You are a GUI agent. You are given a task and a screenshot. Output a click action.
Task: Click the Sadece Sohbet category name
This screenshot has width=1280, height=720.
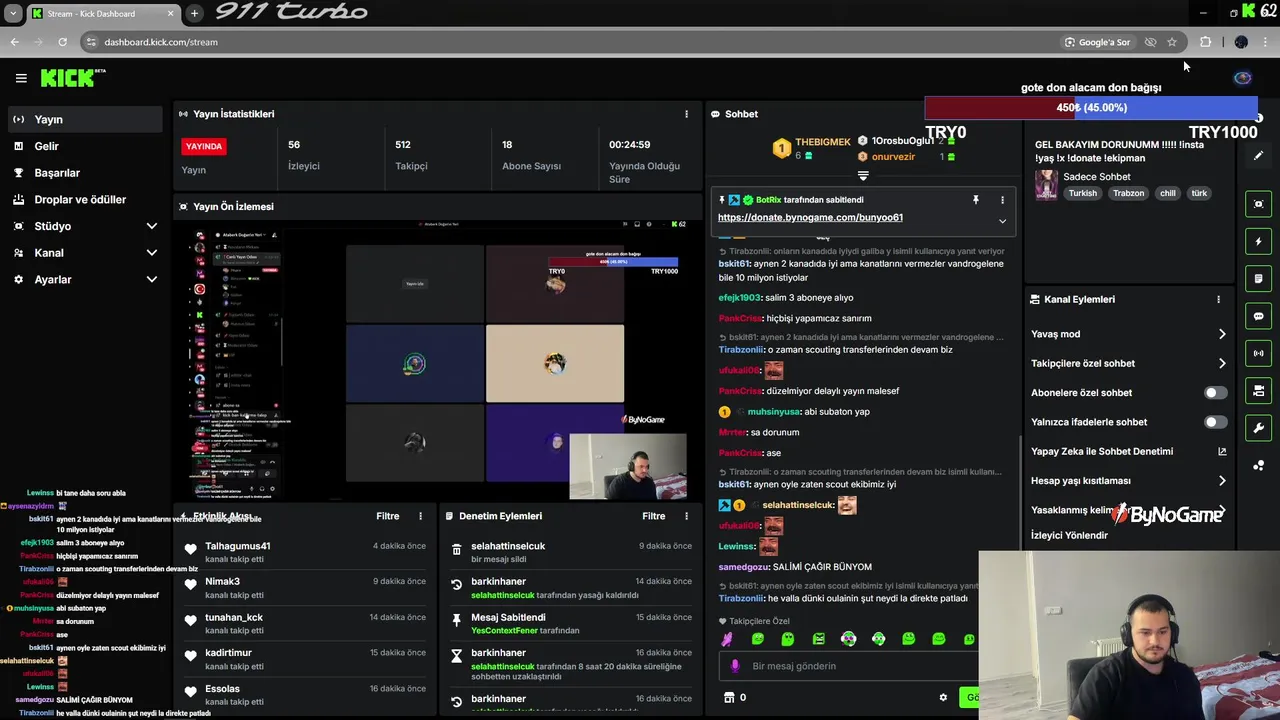(x=1096, y=177)
